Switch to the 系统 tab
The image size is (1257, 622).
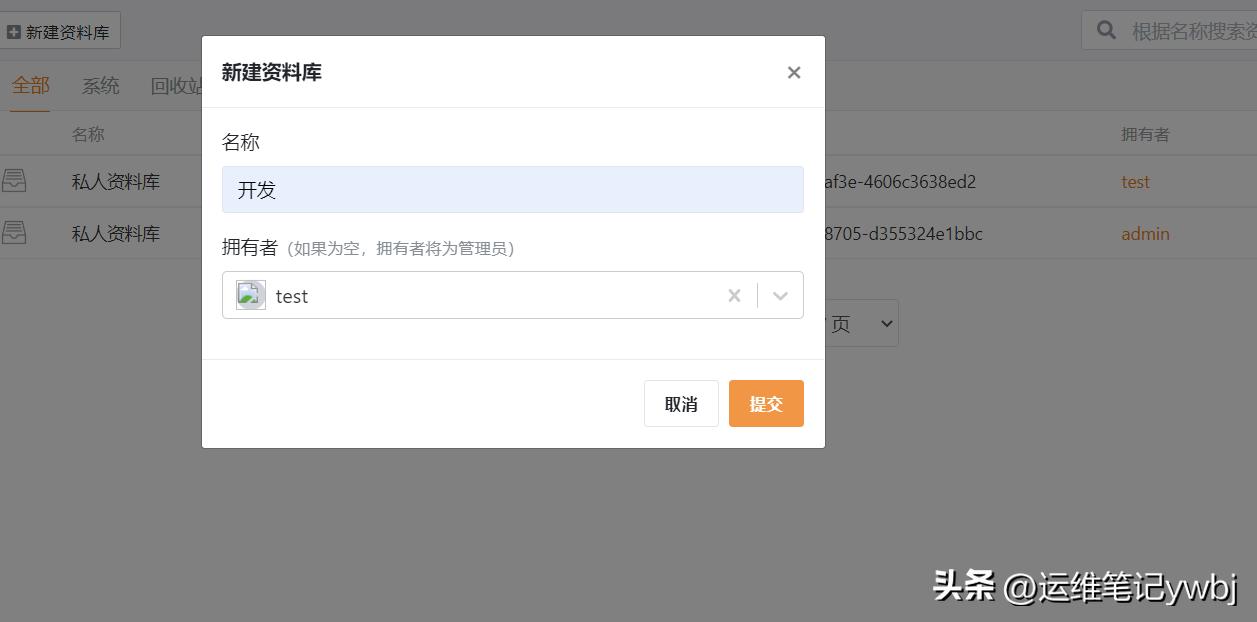point(99,86)
